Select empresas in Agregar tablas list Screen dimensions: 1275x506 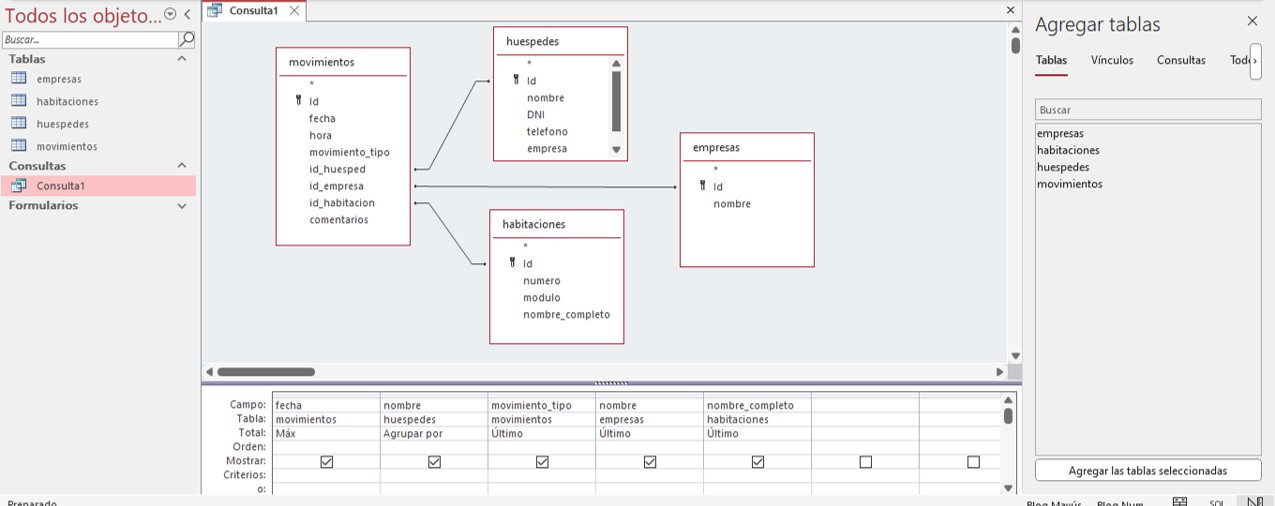point(1060,133)
